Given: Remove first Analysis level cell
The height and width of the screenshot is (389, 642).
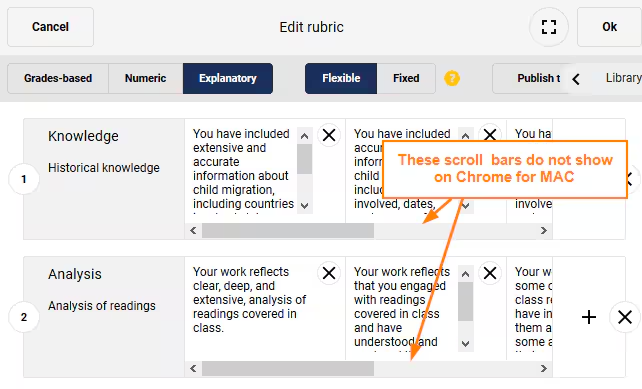Looking at the screenshot, I should pyautogui.click(x=329, y=273).
